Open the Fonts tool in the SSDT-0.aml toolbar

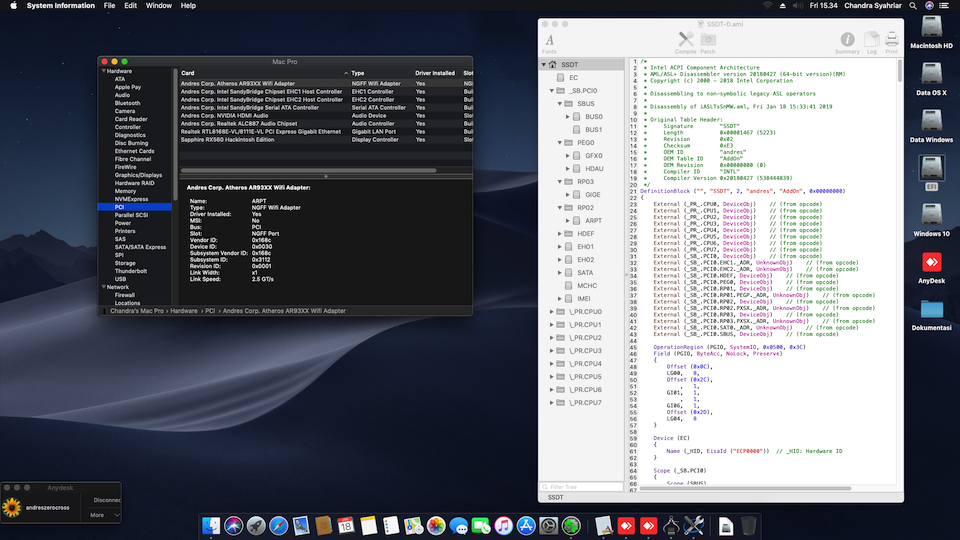[550, 40]
